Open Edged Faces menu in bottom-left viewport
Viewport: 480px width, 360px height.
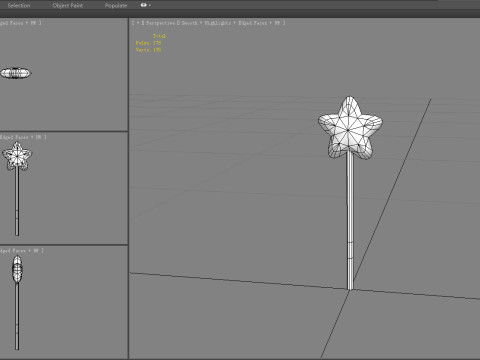coord(13,250)
